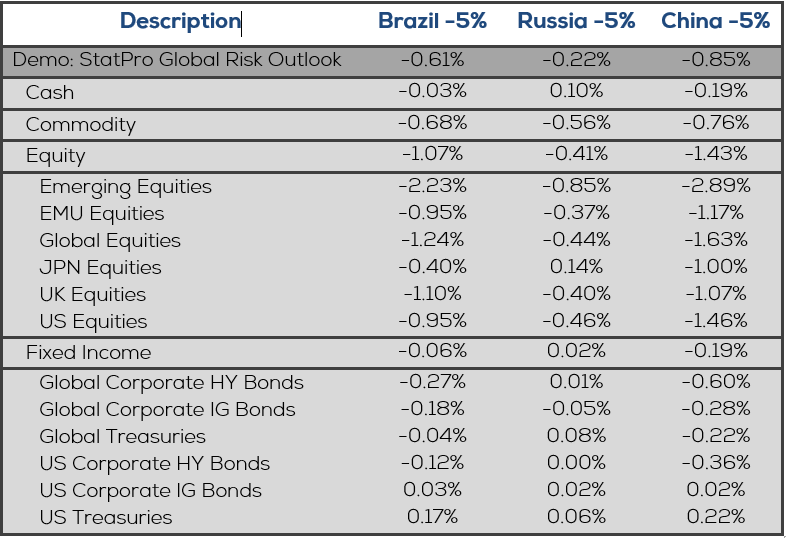
Task: Click the Global Equities row label
Action: [110, 241]
